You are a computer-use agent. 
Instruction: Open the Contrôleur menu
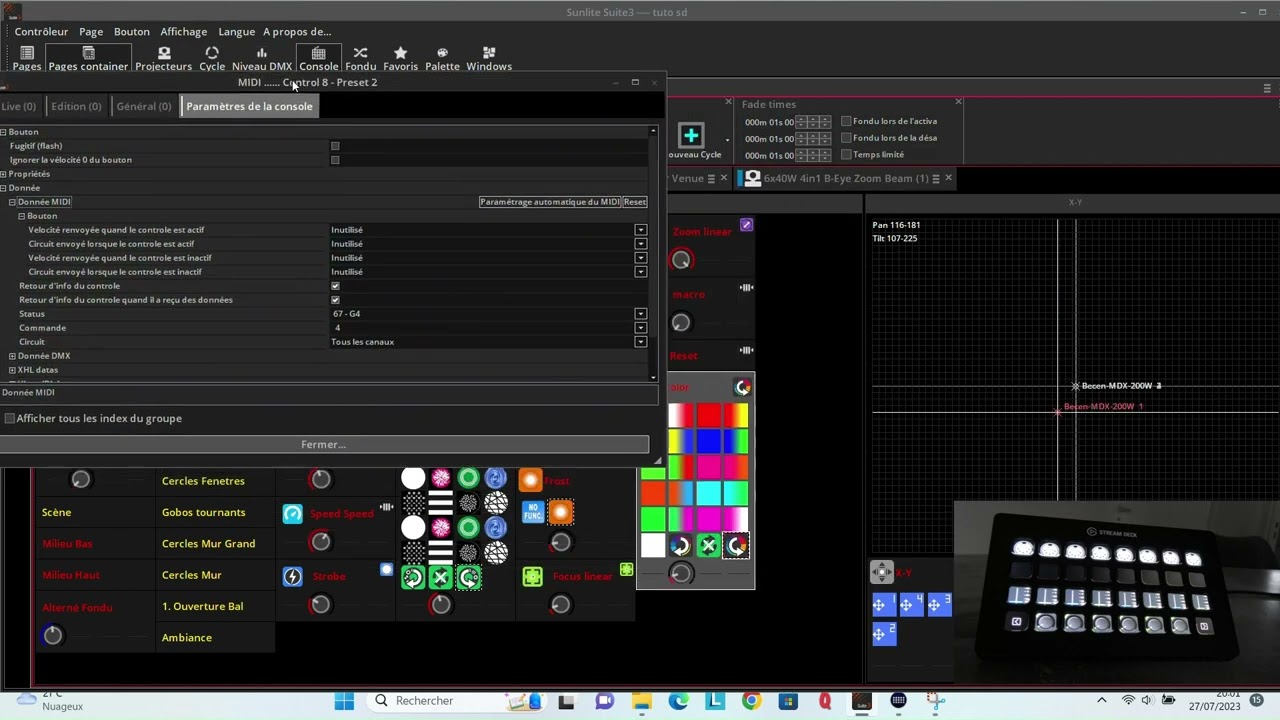pos(41,32)
